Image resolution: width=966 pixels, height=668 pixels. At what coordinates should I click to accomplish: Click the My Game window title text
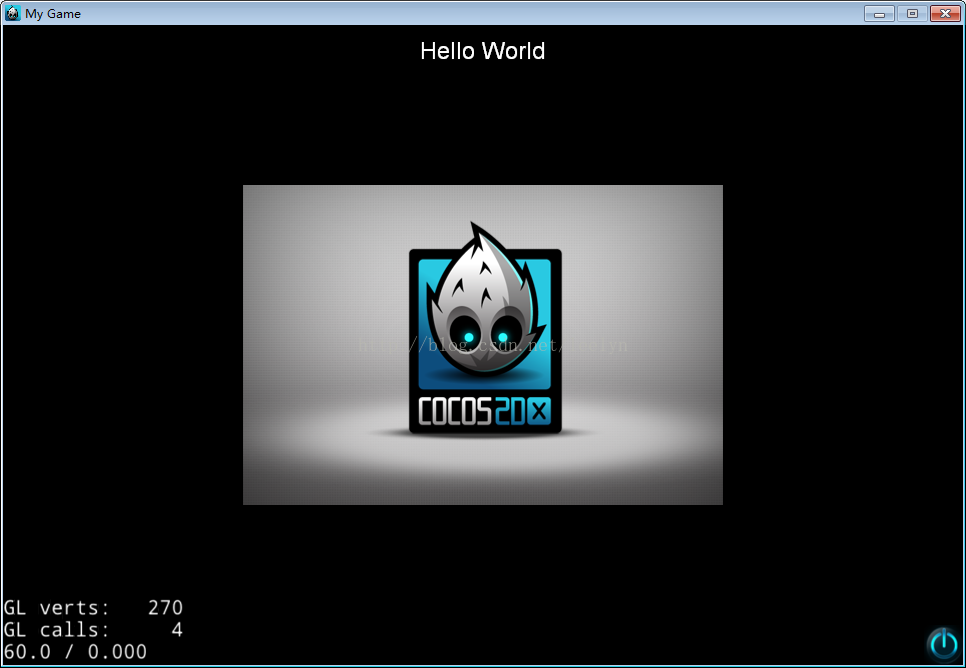point(53,14)
